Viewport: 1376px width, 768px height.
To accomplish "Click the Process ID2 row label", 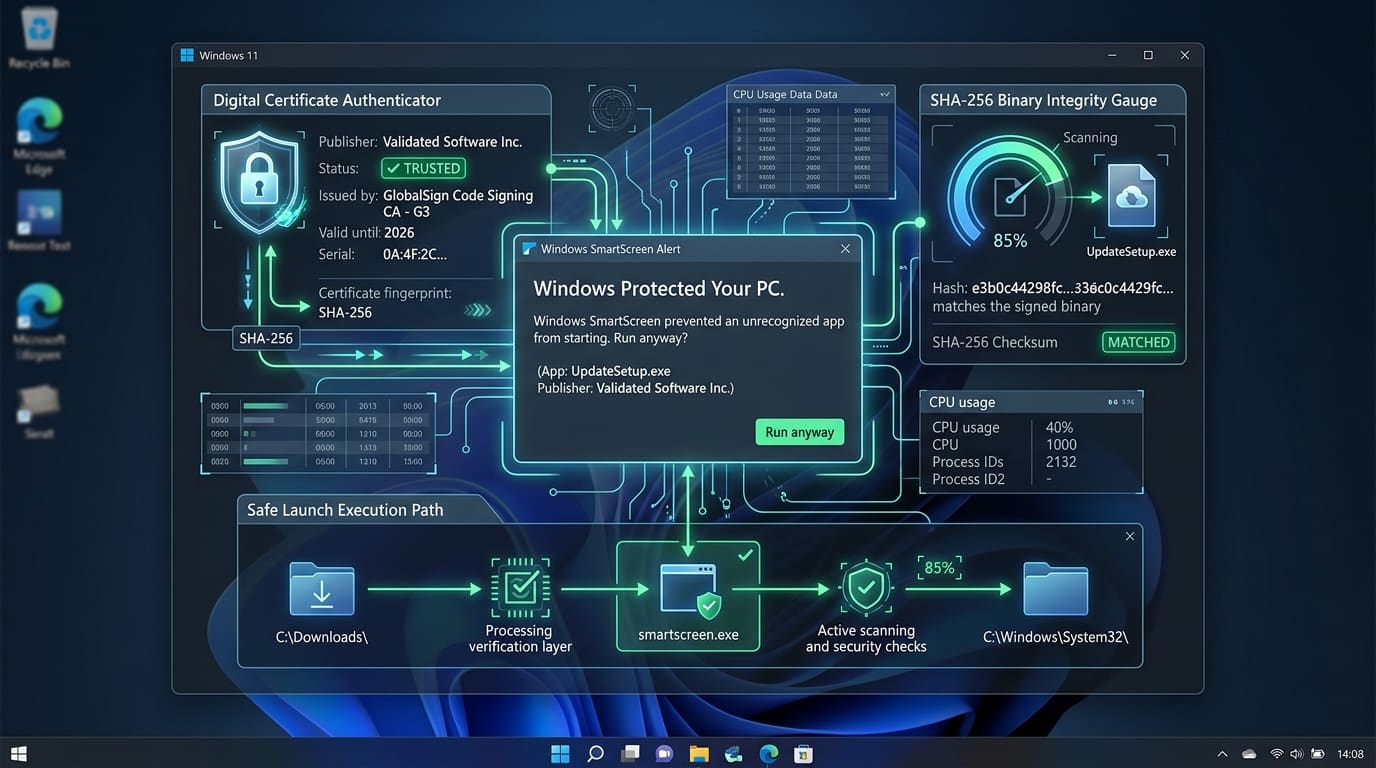I will [968, 479].
